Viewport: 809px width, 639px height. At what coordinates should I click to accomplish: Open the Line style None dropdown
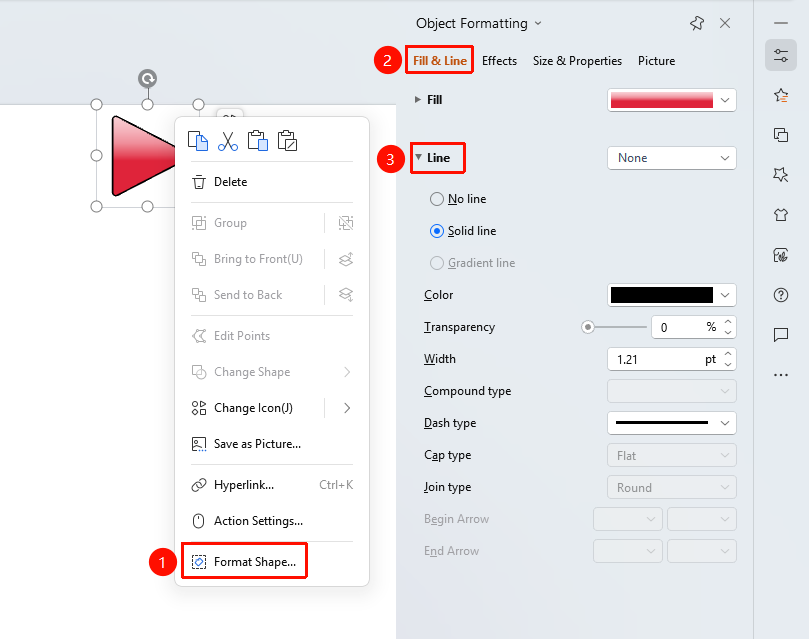coord(671,158)
